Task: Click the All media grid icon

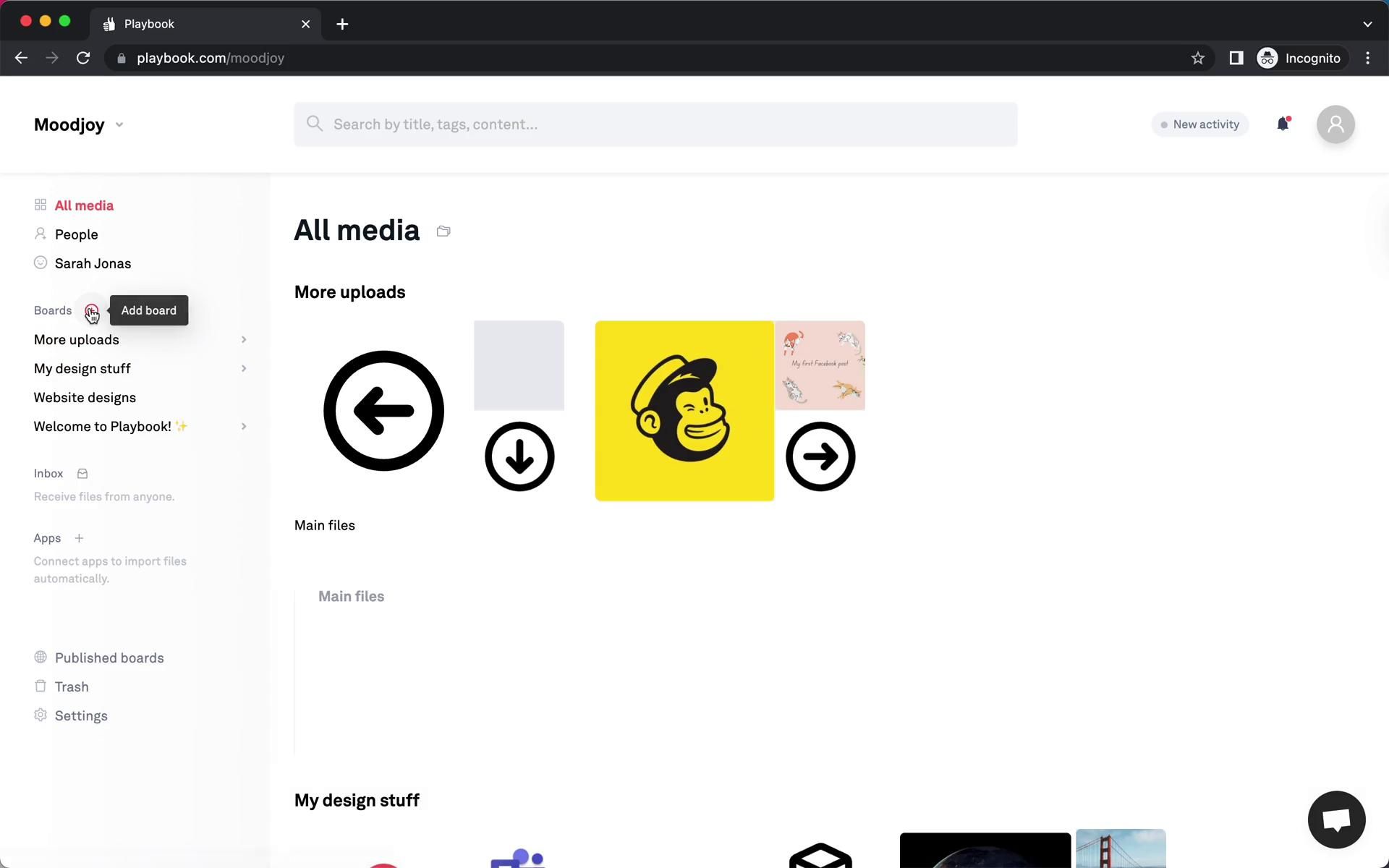Action: [41, 205]
